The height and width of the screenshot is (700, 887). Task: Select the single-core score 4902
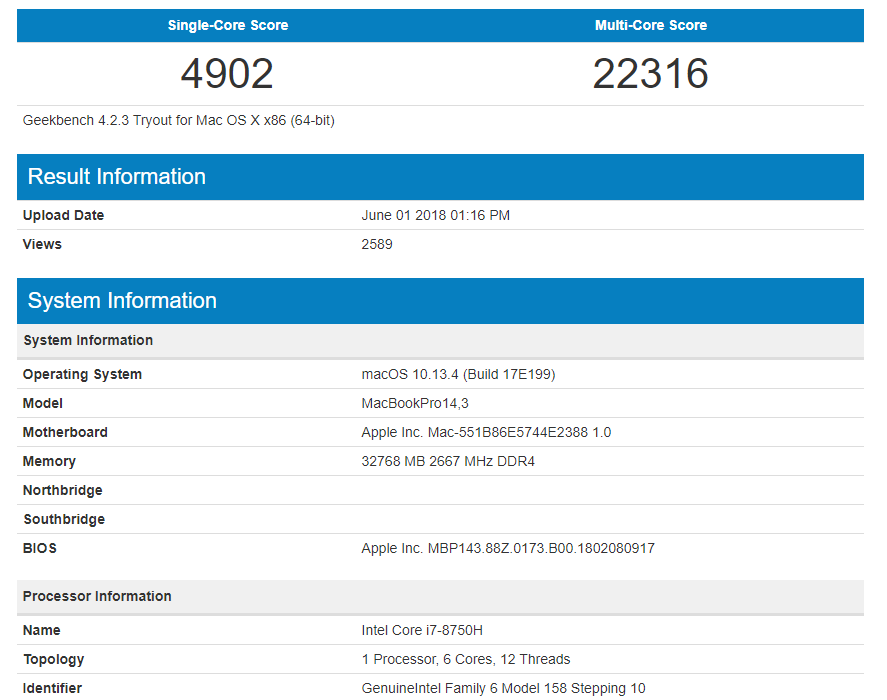click(x=228, y=72)
